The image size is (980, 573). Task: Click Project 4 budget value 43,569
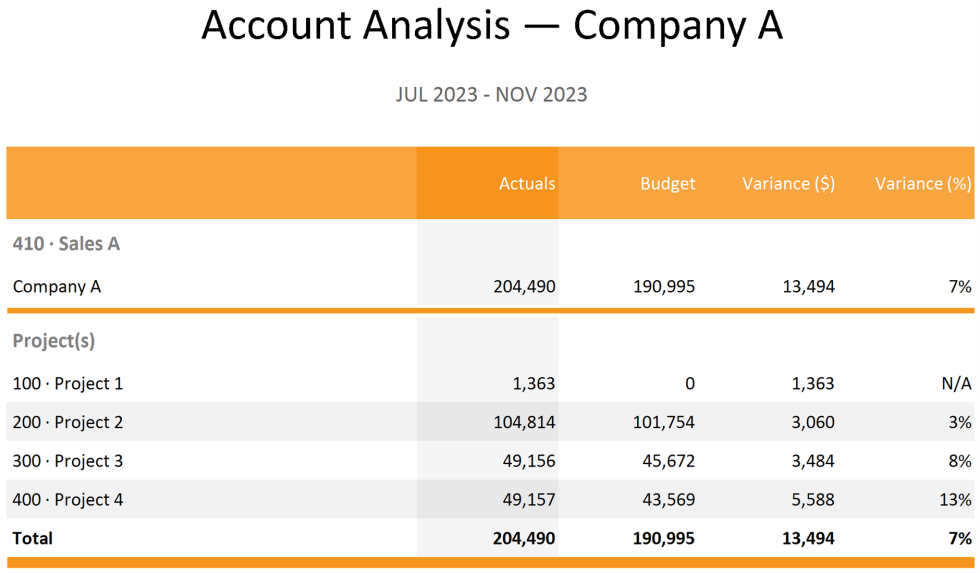click(x=669, y=500)
